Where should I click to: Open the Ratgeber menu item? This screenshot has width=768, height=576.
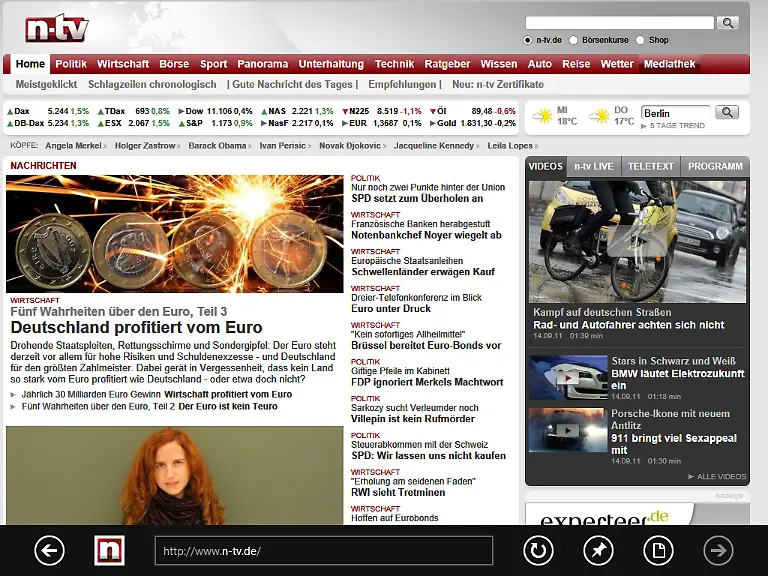click(447, 64)
